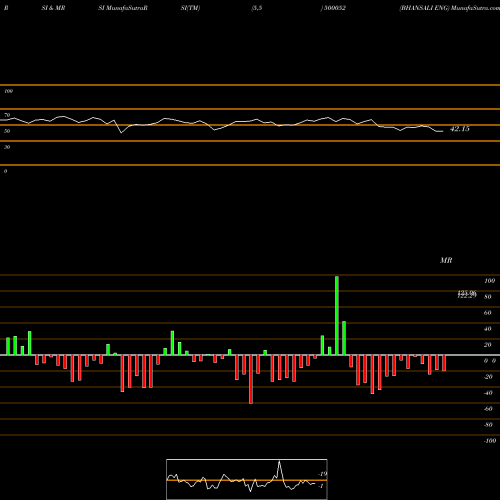Viewport: 500px width, 500px height.
Task: Click the tallest green MRSI bar
Action: (337, 315)
